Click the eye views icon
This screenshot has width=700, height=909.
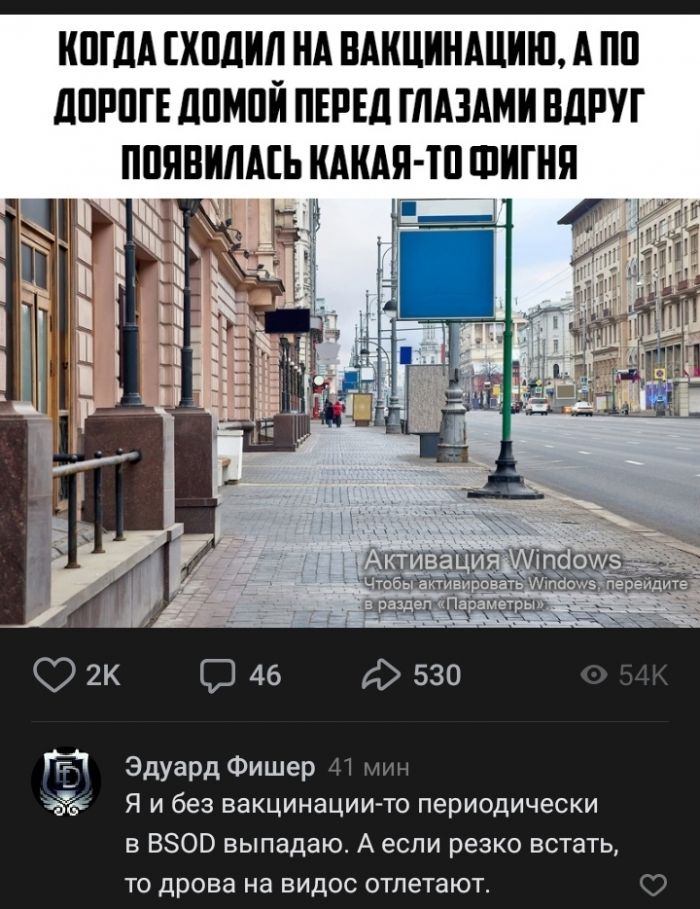[x=594, y=675]
